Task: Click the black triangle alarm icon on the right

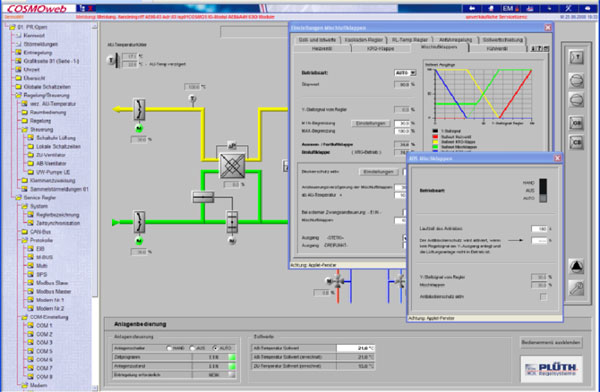Action: pos(576,266)
